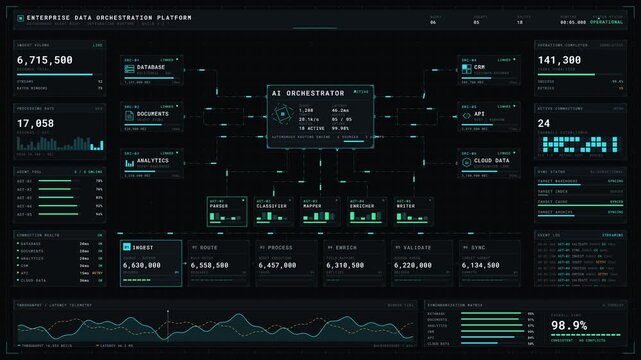Toggle the Documents node linked indicator

pyautogui.click(x=177, y=106)
